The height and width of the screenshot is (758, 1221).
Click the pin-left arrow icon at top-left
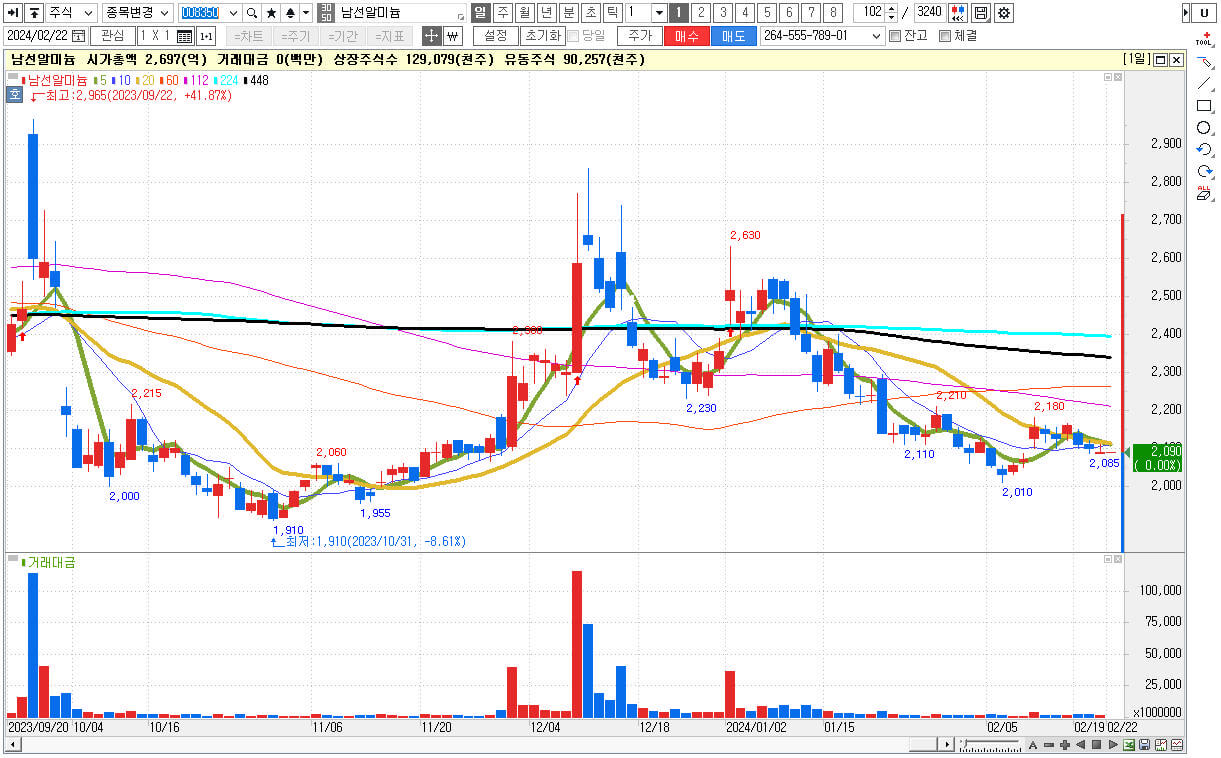coord(13,13)
